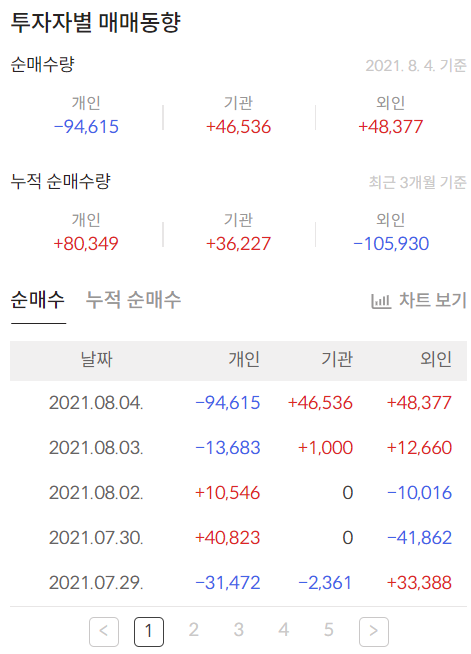The width and height of the screenshot is (471, 654).
Task: Click 개인 value +10,546 in table
Action: coord(228,493)
